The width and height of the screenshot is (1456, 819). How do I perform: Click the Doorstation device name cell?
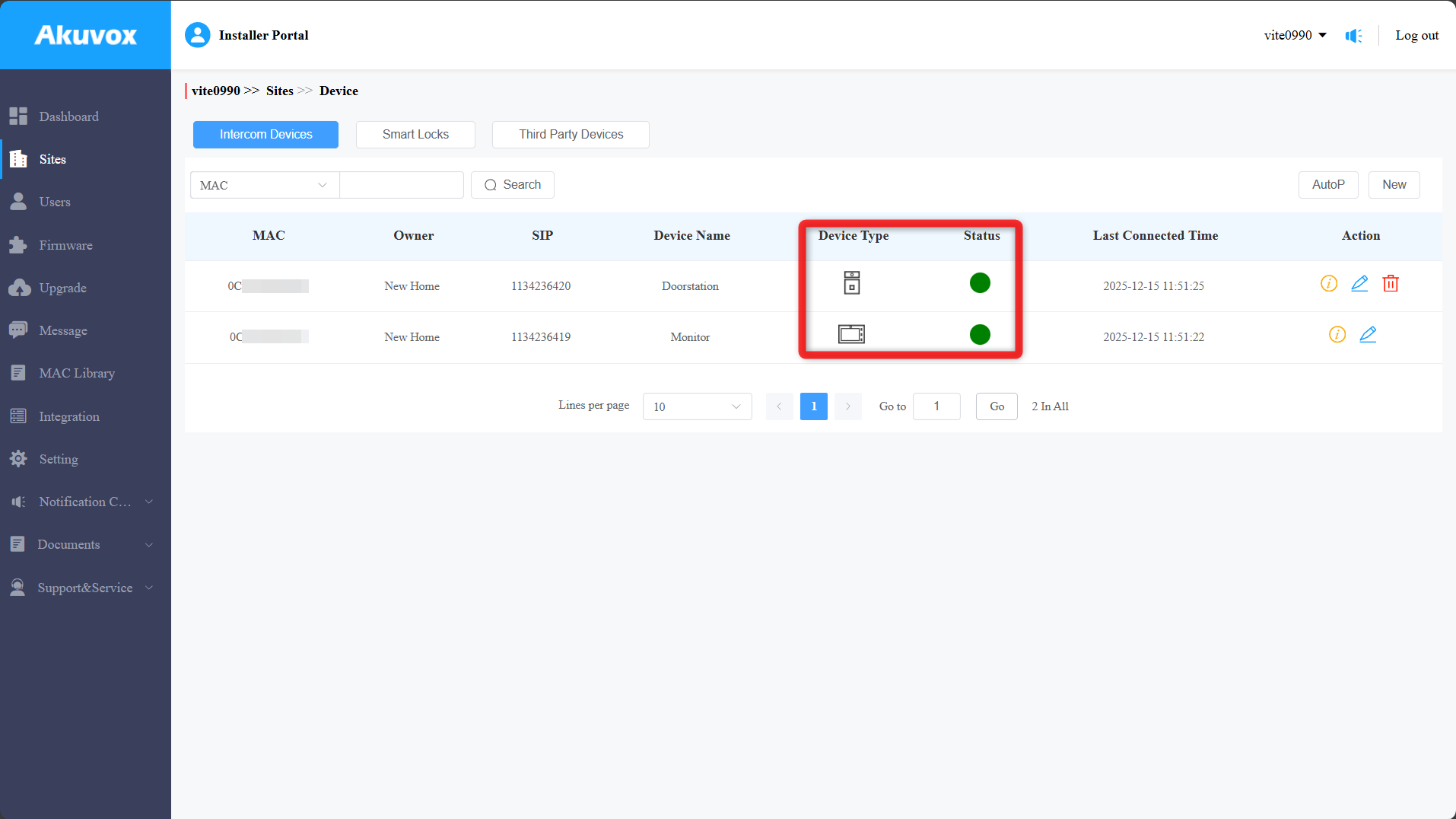(x=690, y=286)
